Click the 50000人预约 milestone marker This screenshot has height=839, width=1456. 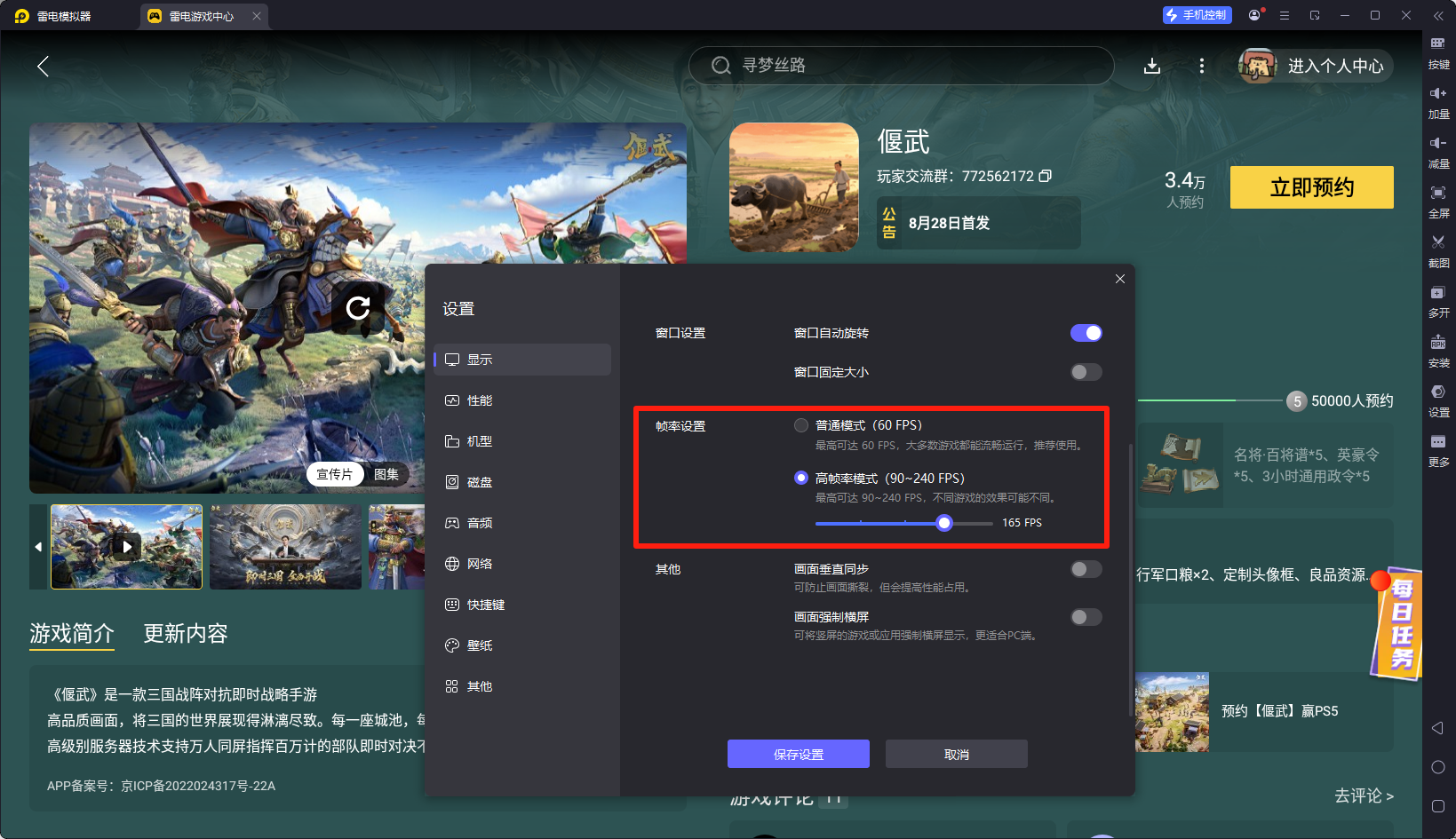click(1297, 401)
